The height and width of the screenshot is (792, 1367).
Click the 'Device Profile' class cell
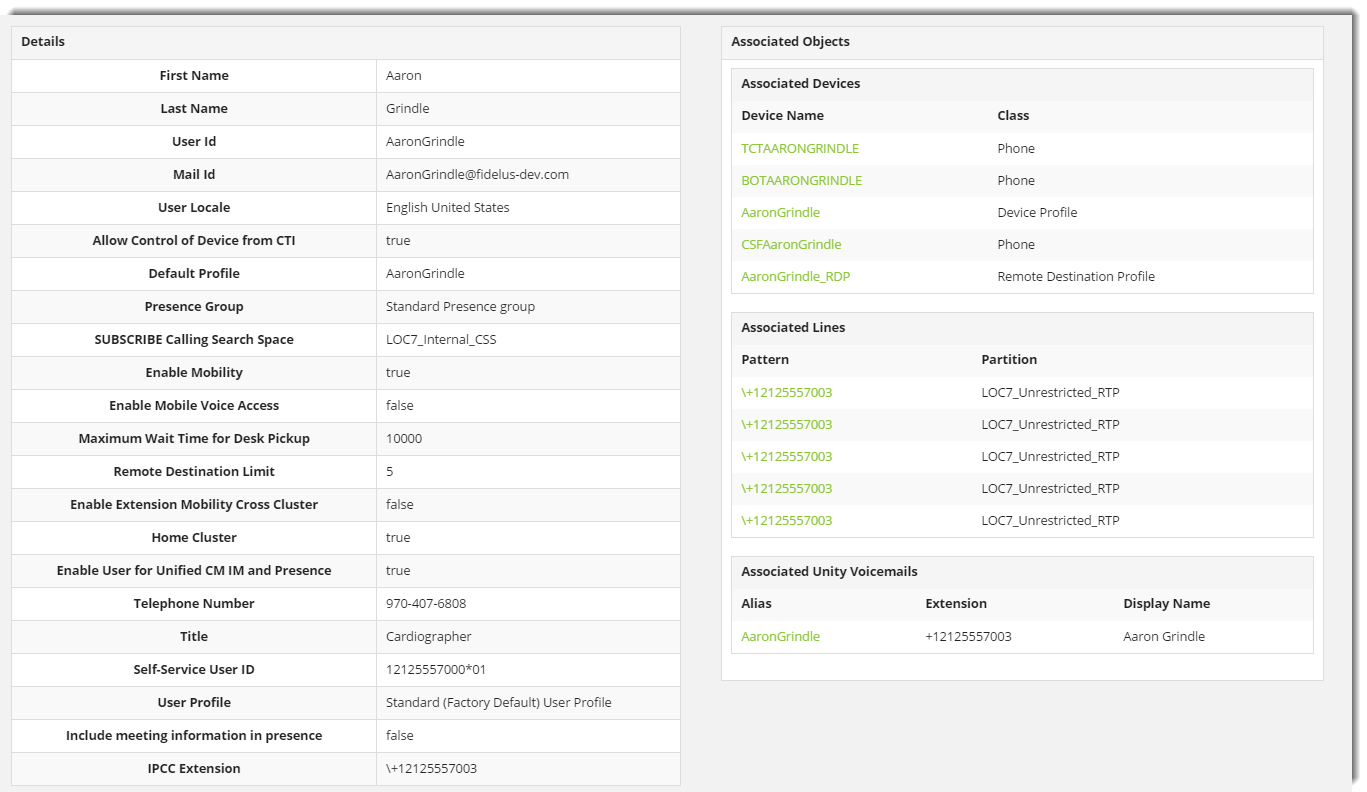tap(1037, 212)
